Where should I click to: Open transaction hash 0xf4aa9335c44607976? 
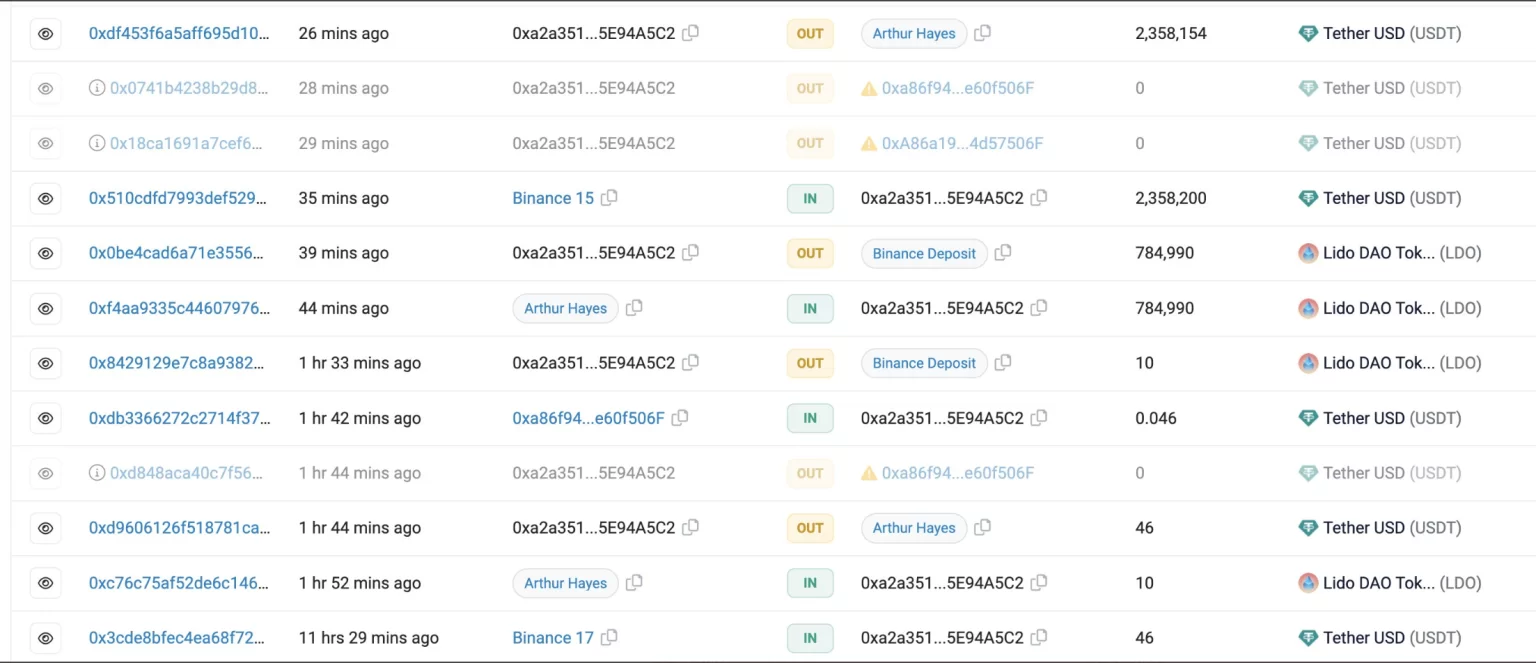(x=179, y=308)
